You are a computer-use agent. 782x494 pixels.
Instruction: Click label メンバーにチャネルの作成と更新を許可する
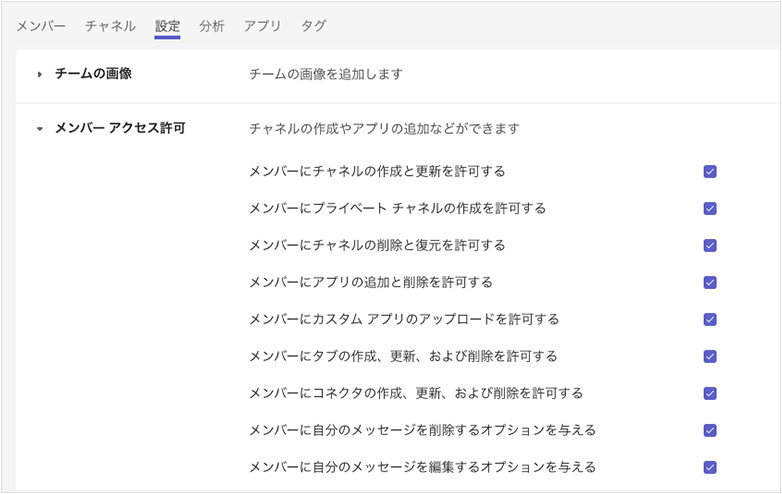coord(378,171)
